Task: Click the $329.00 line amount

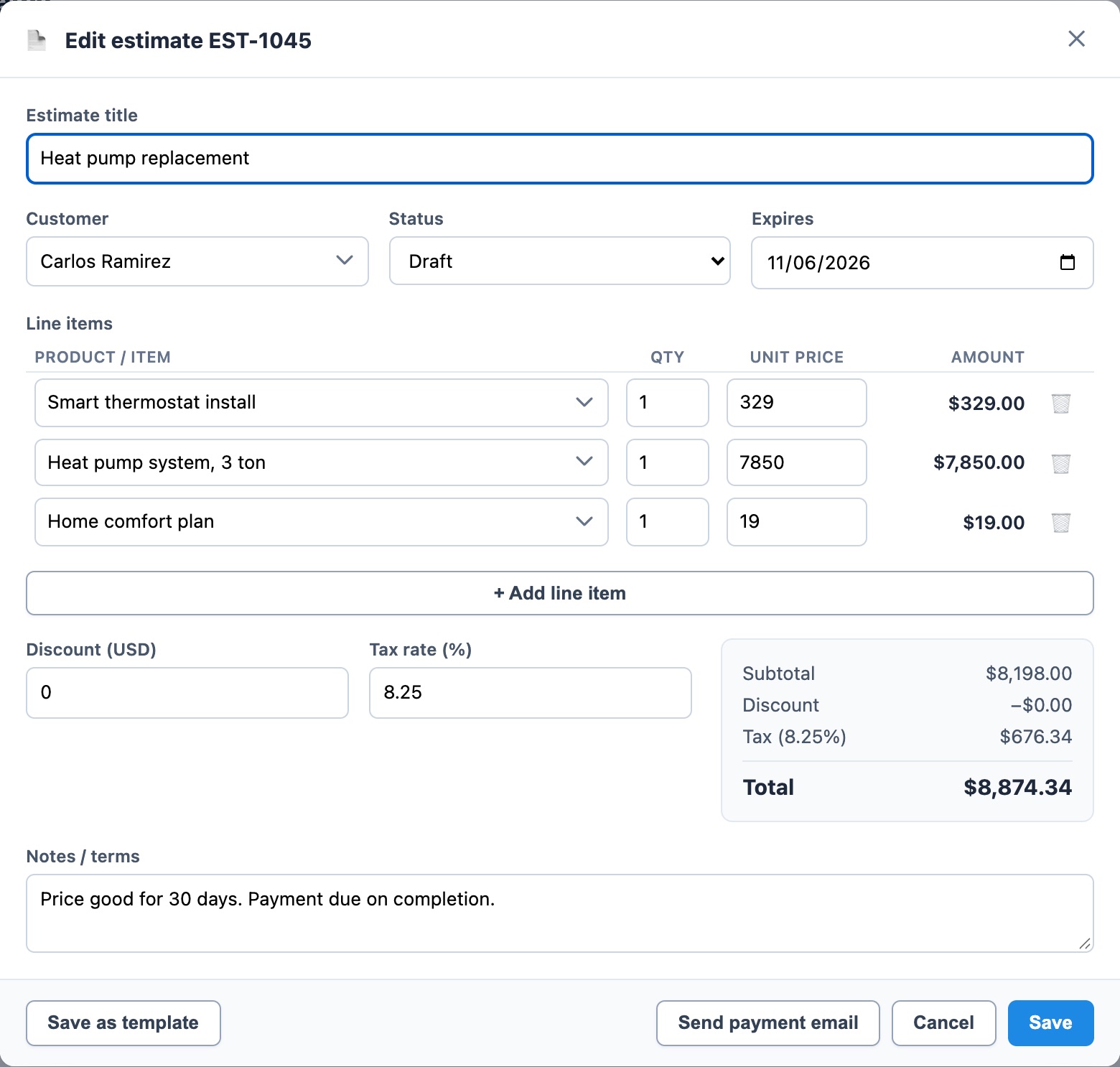Action: pos(986,404)
